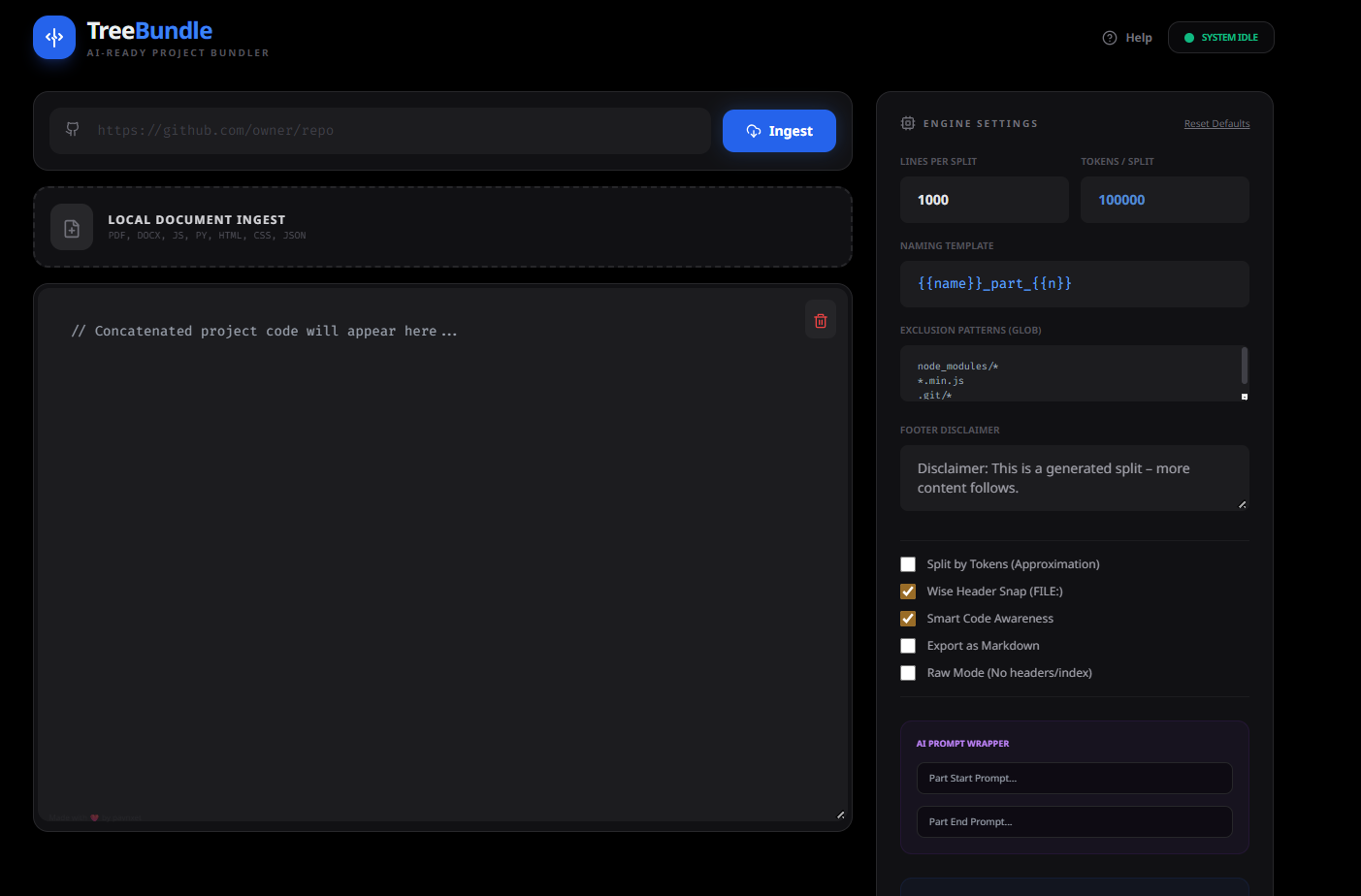
Task: Click the GitHub icon in URL field
Action: coord(73,130)
